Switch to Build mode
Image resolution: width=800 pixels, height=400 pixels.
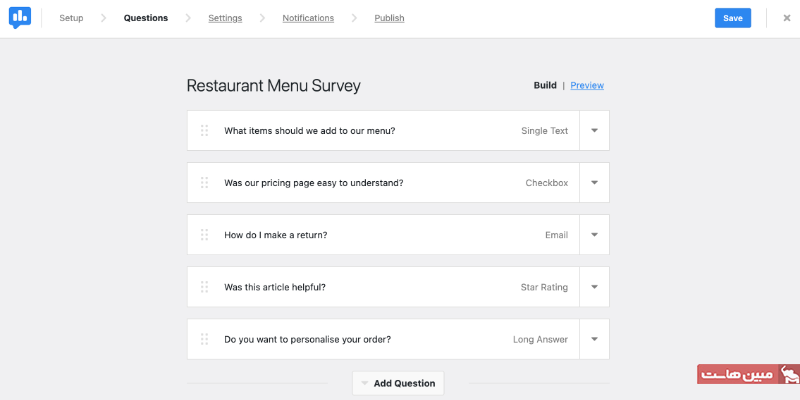coord(545,85)
